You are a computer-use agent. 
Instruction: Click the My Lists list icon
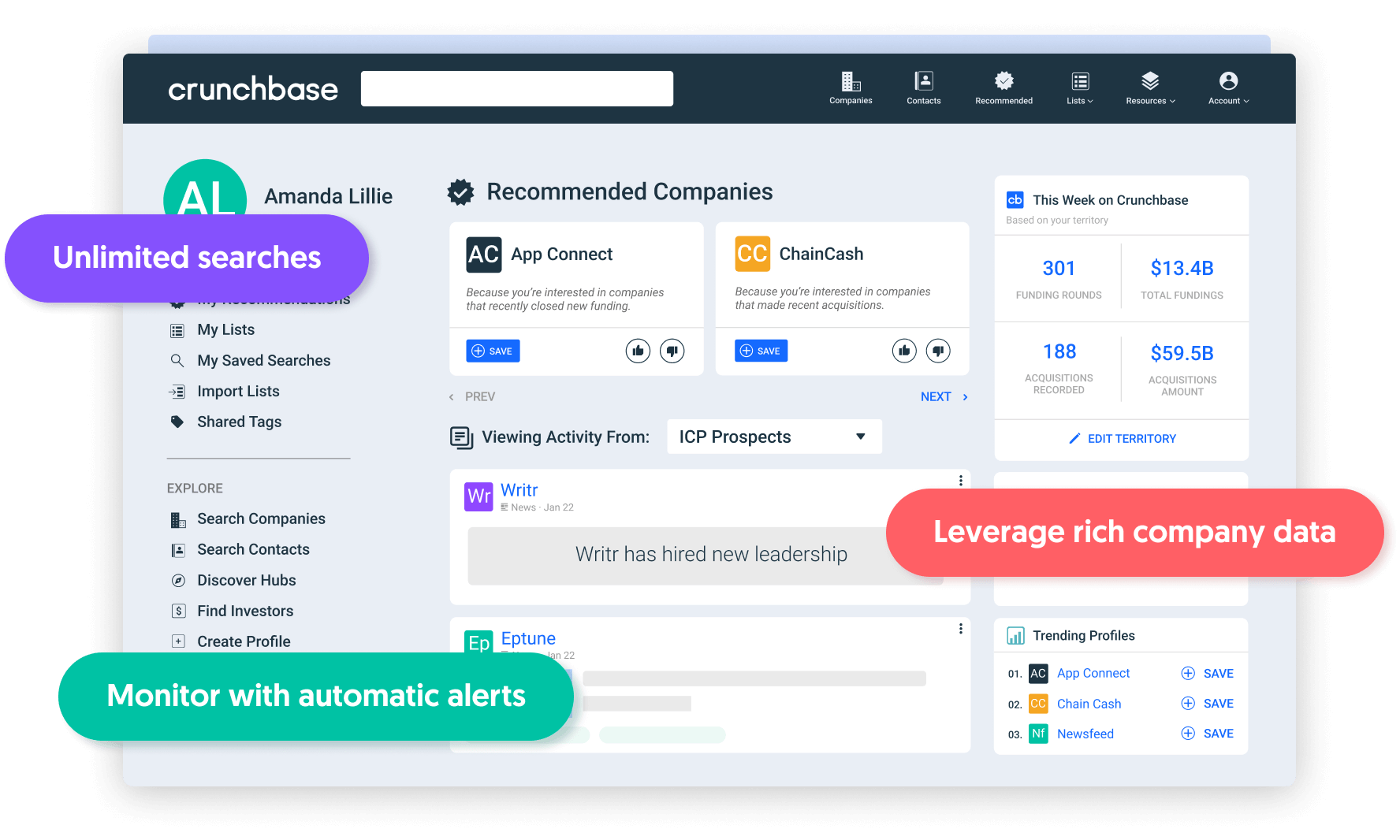click(x=177, y=331)
